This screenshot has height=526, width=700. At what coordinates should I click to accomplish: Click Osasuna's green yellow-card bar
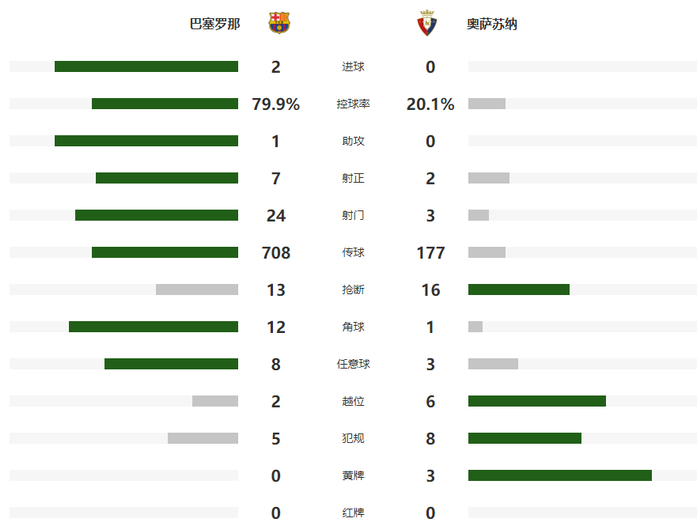(x=560, y=476)
